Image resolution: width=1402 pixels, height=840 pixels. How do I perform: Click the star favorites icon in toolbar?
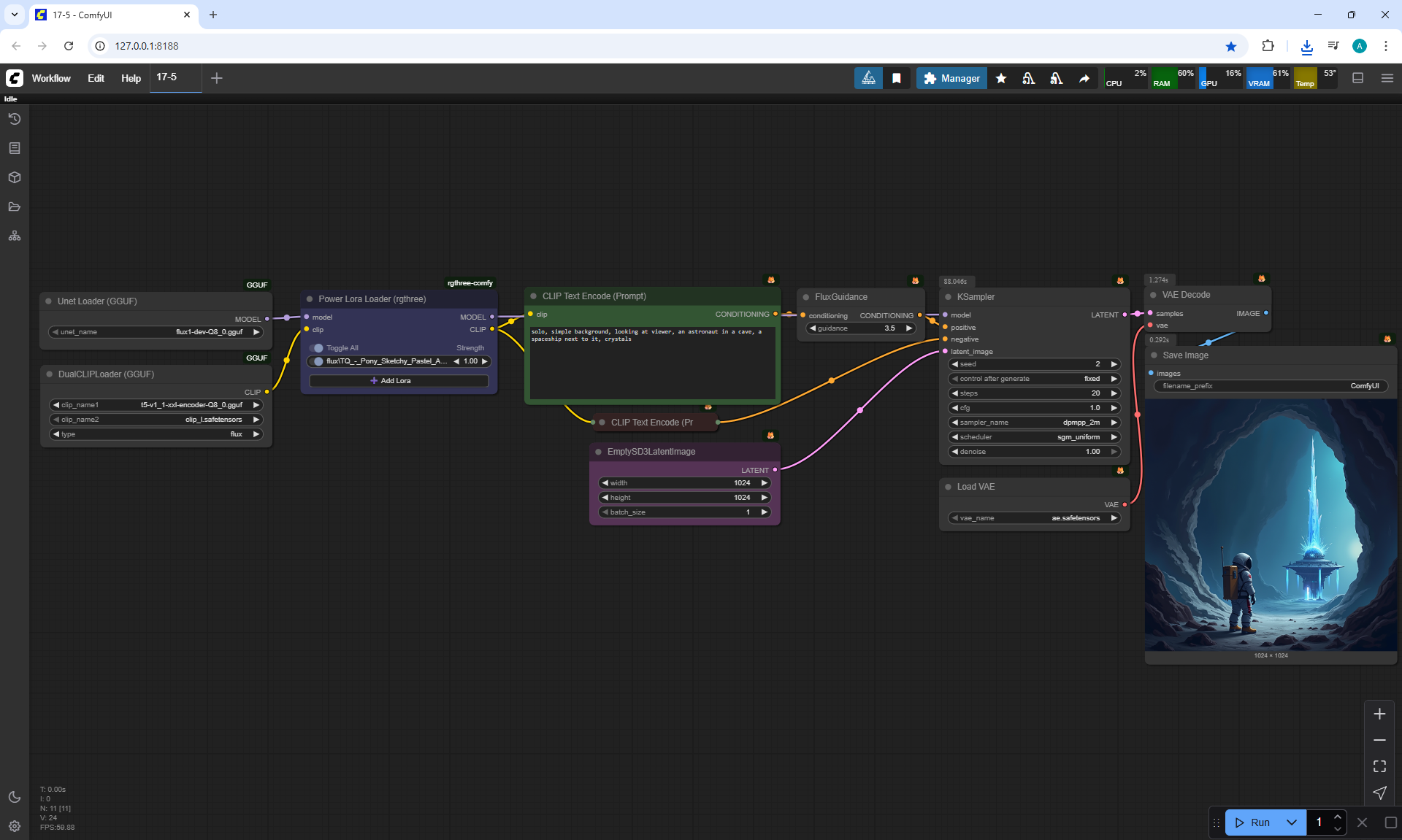(x=1001, y=78)
